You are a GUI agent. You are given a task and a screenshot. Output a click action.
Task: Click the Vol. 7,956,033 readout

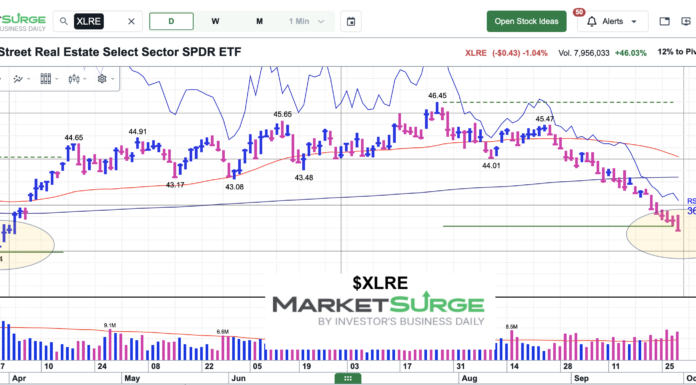584,53
